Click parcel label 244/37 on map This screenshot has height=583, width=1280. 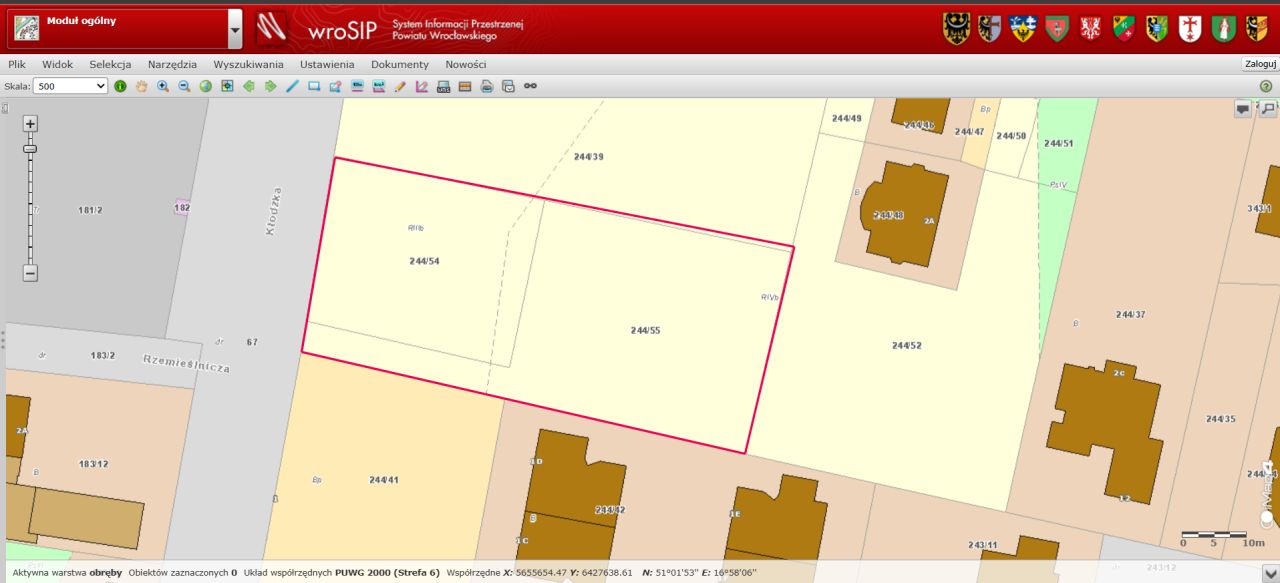point(1131,314)
